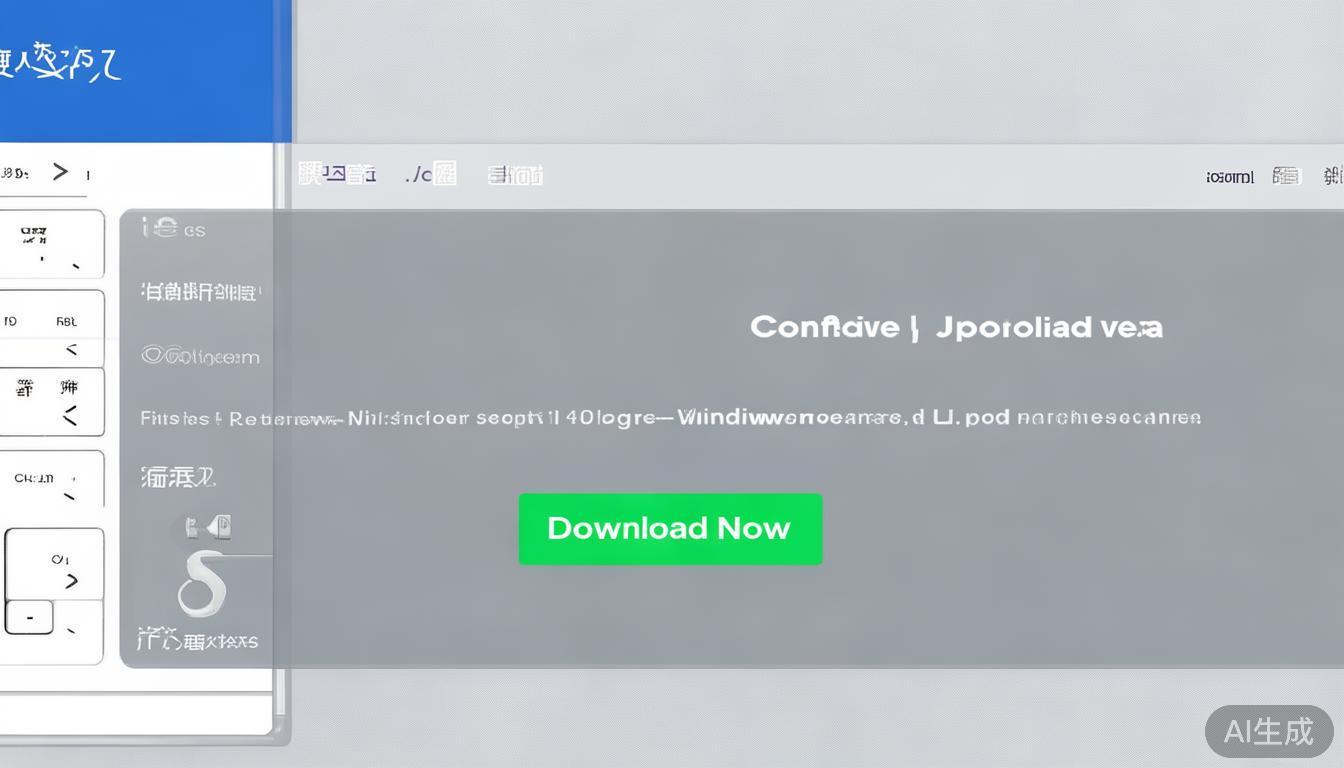Open the first toolbar tab with Chinese characters
Screen dimensions: 1344x768
(x=337, y=174)
